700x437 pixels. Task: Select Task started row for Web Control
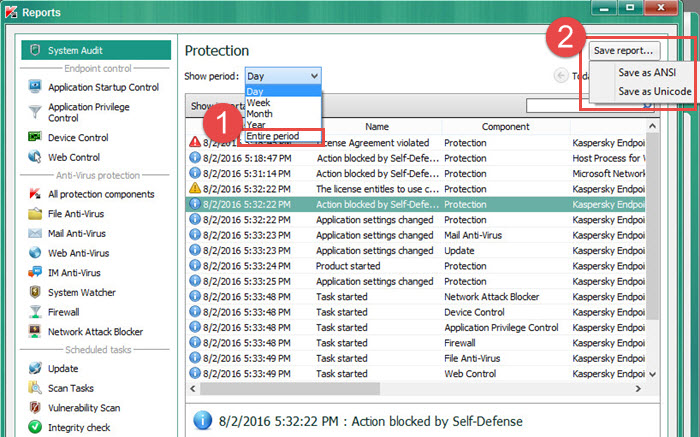point(416,374)
